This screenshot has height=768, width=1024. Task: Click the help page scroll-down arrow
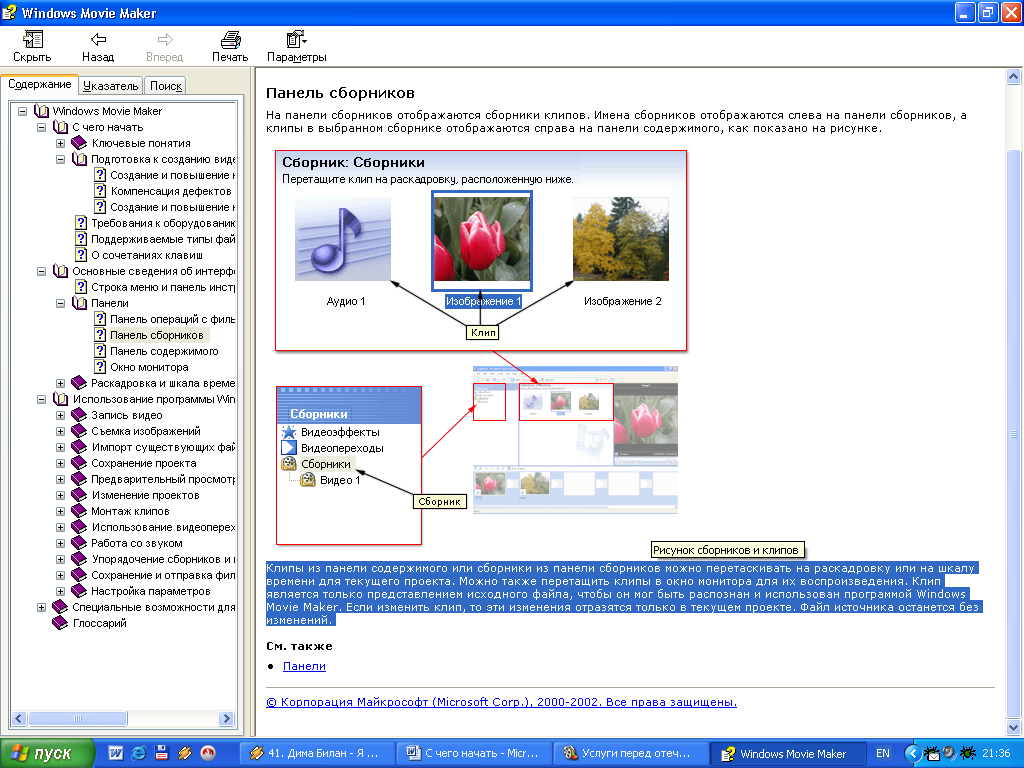[1014, 727]
